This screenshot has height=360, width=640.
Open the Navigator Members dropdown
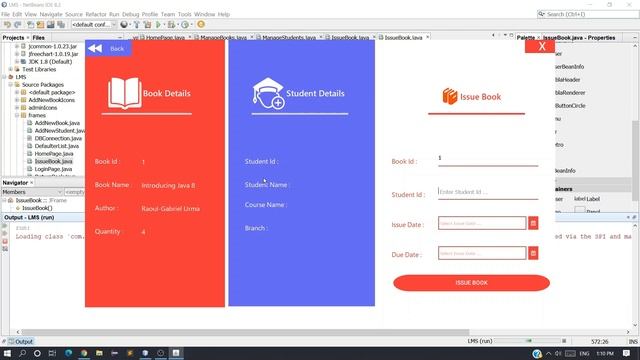click(x=32, y=192)
